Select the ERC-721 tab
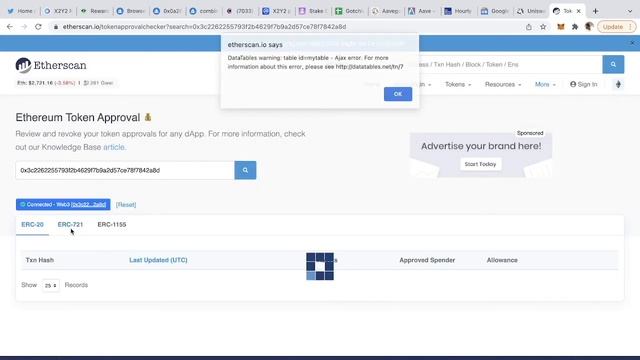 pyautogui.click(x=70, y=224)
